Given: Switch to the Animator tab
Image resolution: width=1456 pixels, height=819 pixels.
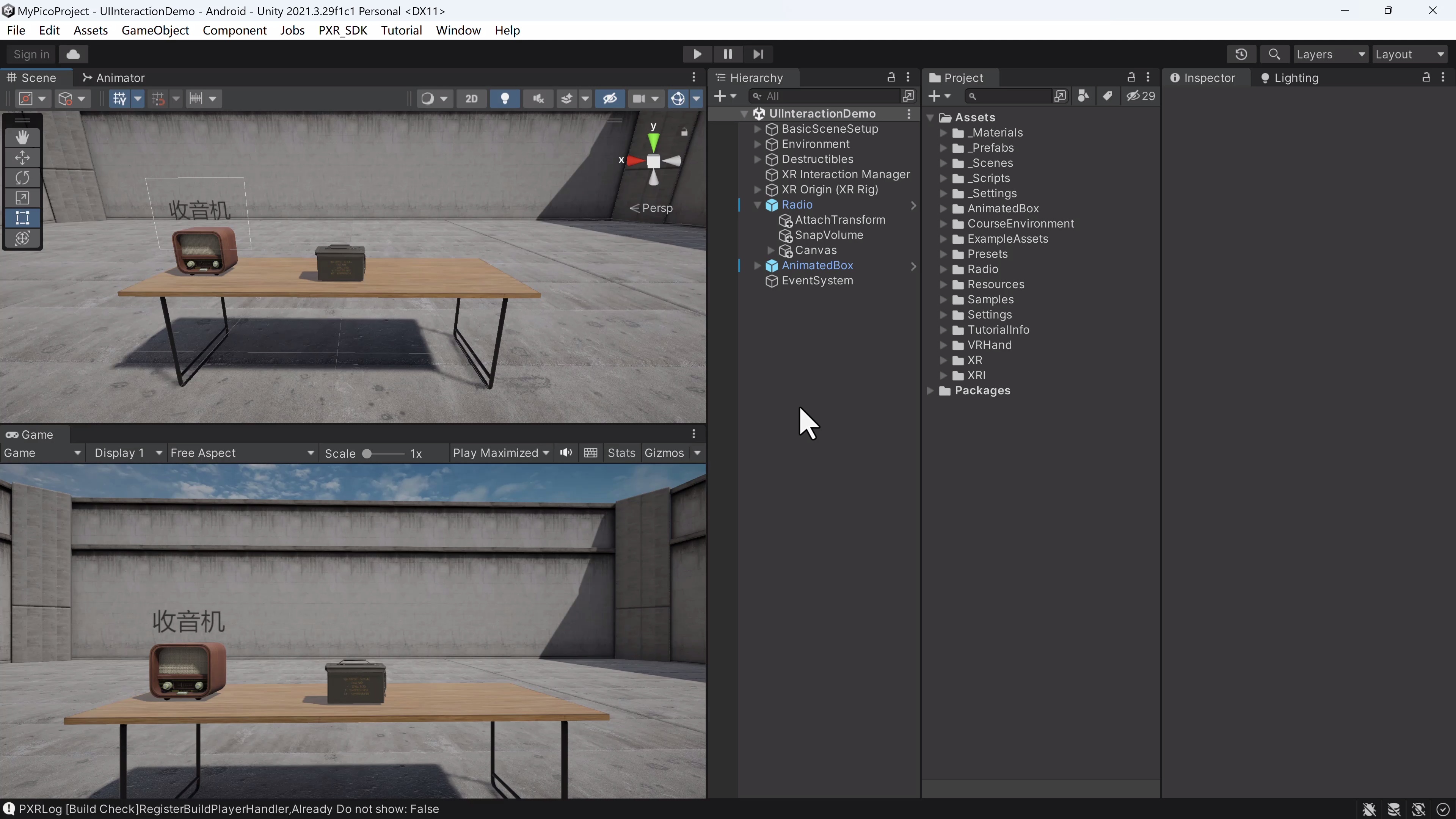Looking at the screenshot, I should (x=114, y=78).
